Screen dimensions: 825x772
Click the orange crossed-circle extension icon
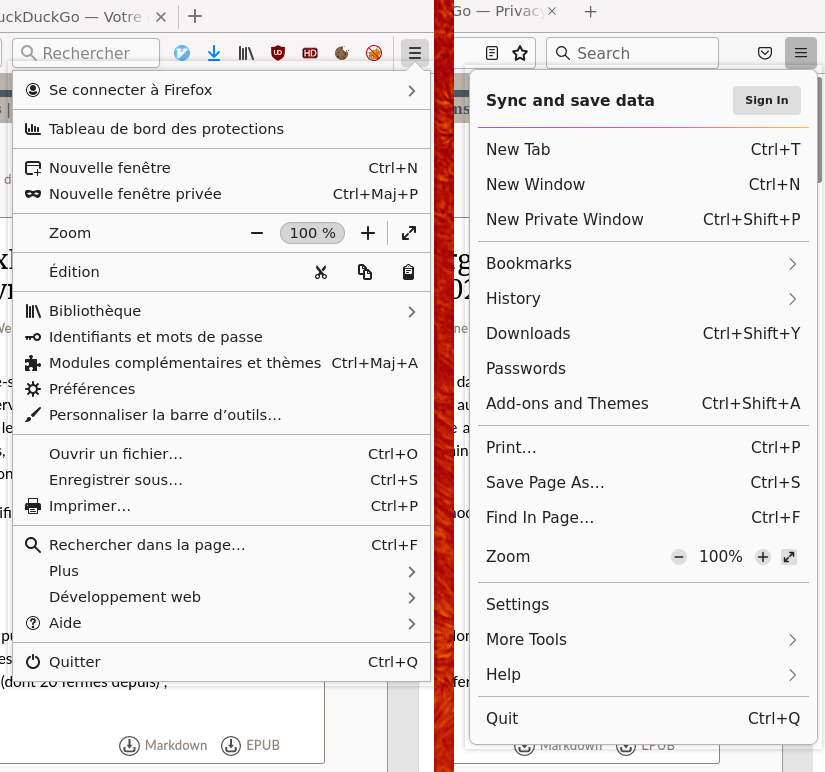pos(374,53)
